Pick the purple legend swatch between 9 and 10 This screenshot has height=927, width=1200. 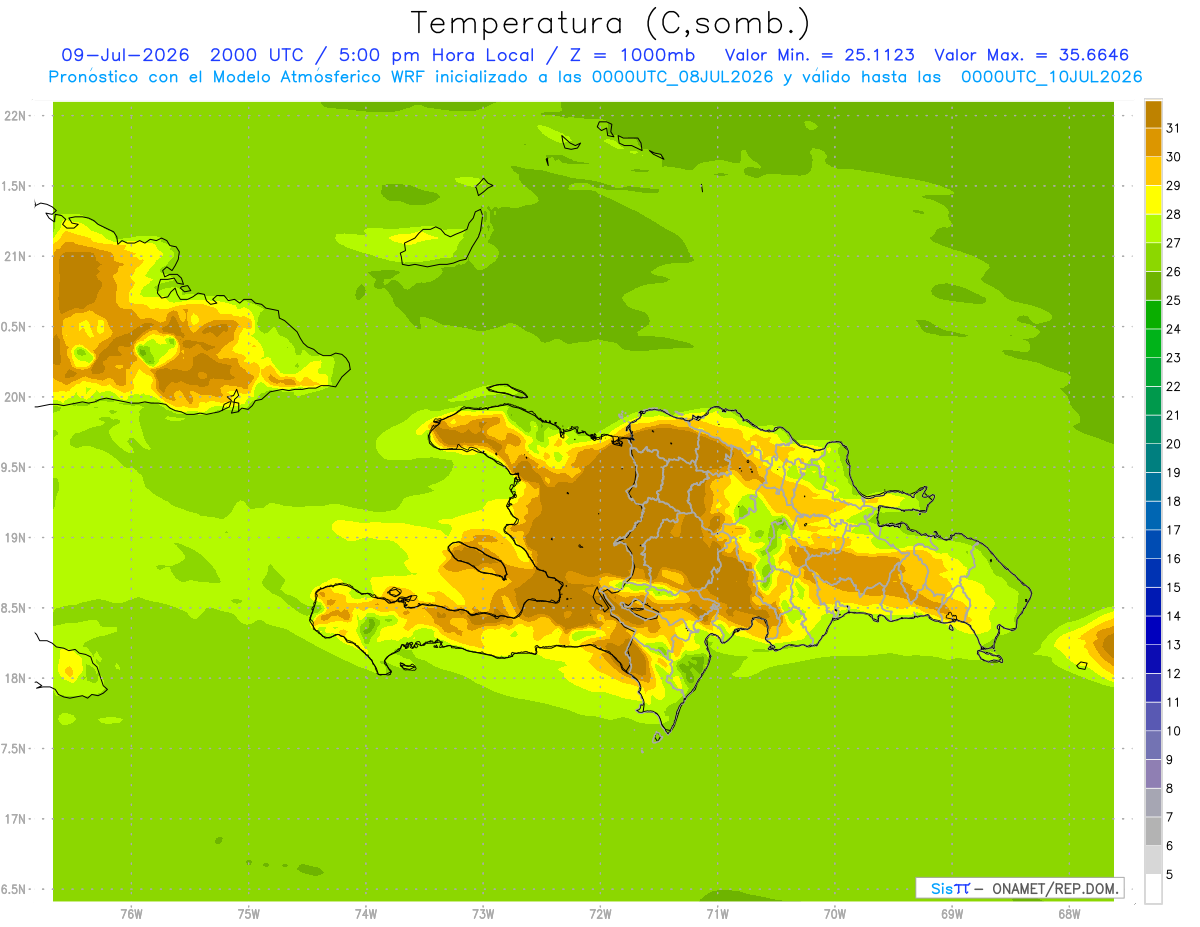pos(1153,745)
